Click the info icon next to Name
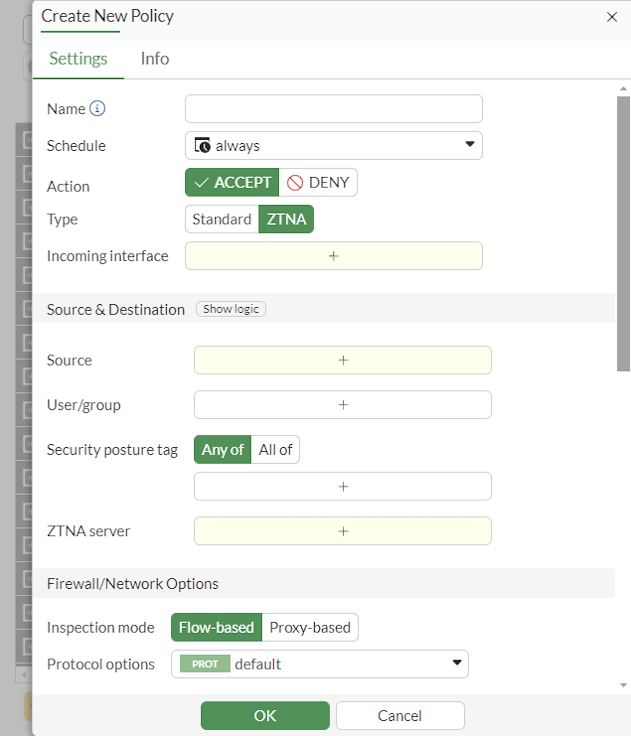Viewport: 631px width, 736px height. pyautogui.click(x=97, y=109)
